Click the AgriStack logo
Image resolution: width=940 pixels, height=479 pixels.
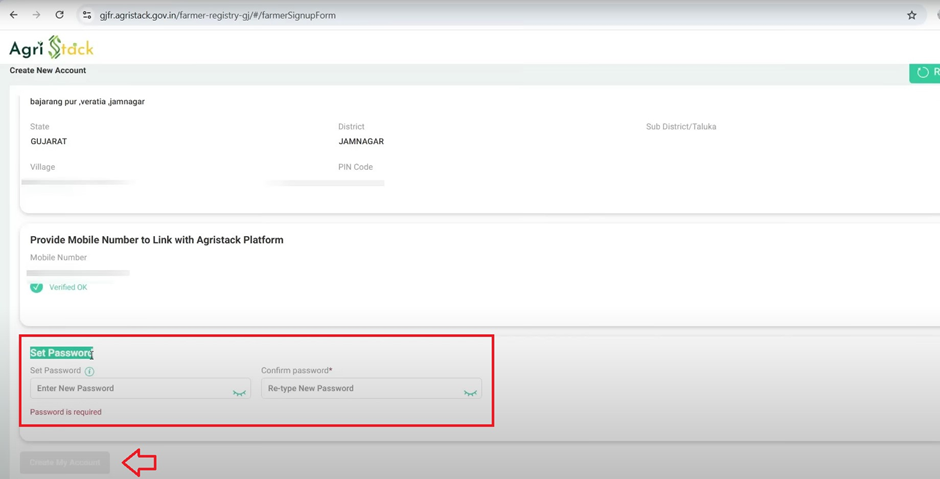coord(52,47)
